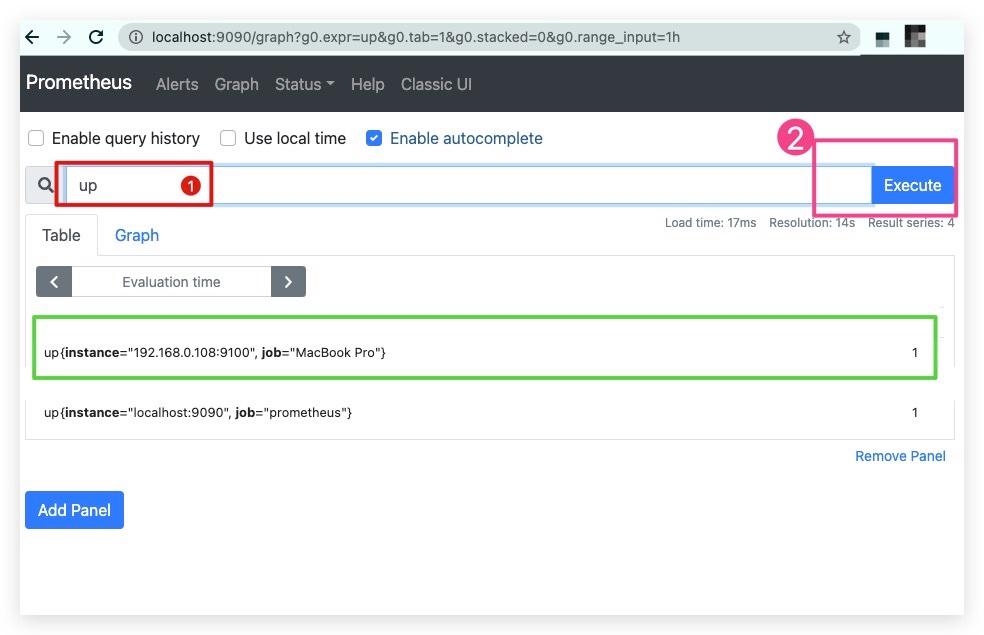Click the magnifier icon beside query input
984x635 pixels.
[45, 185]
